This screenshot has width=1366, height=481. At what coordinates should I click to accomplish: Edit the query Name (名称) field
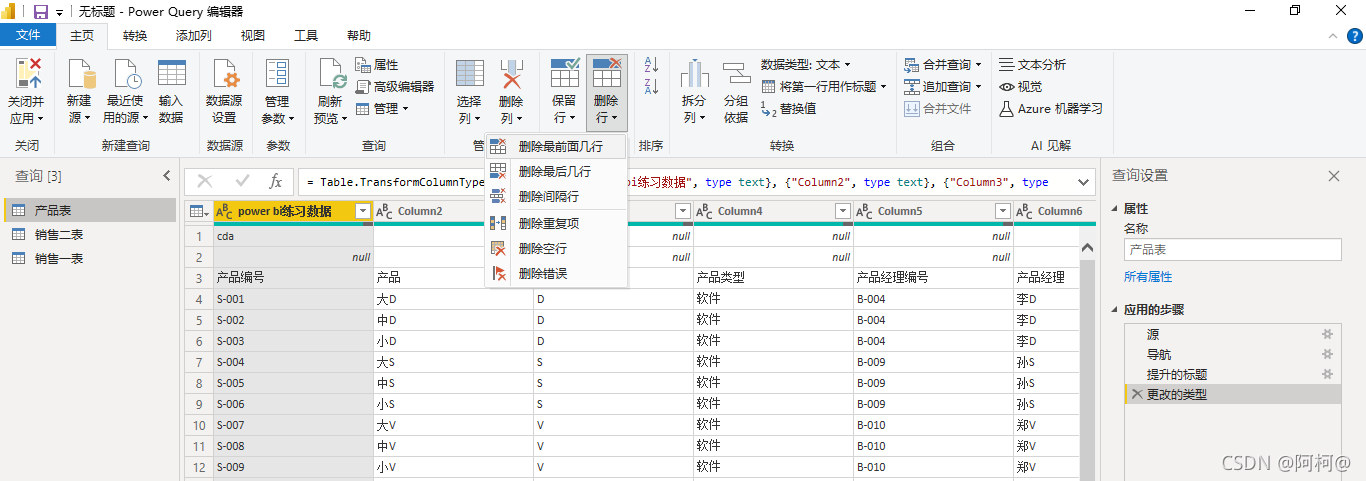pyautogui.click(x=1232, y=250)
